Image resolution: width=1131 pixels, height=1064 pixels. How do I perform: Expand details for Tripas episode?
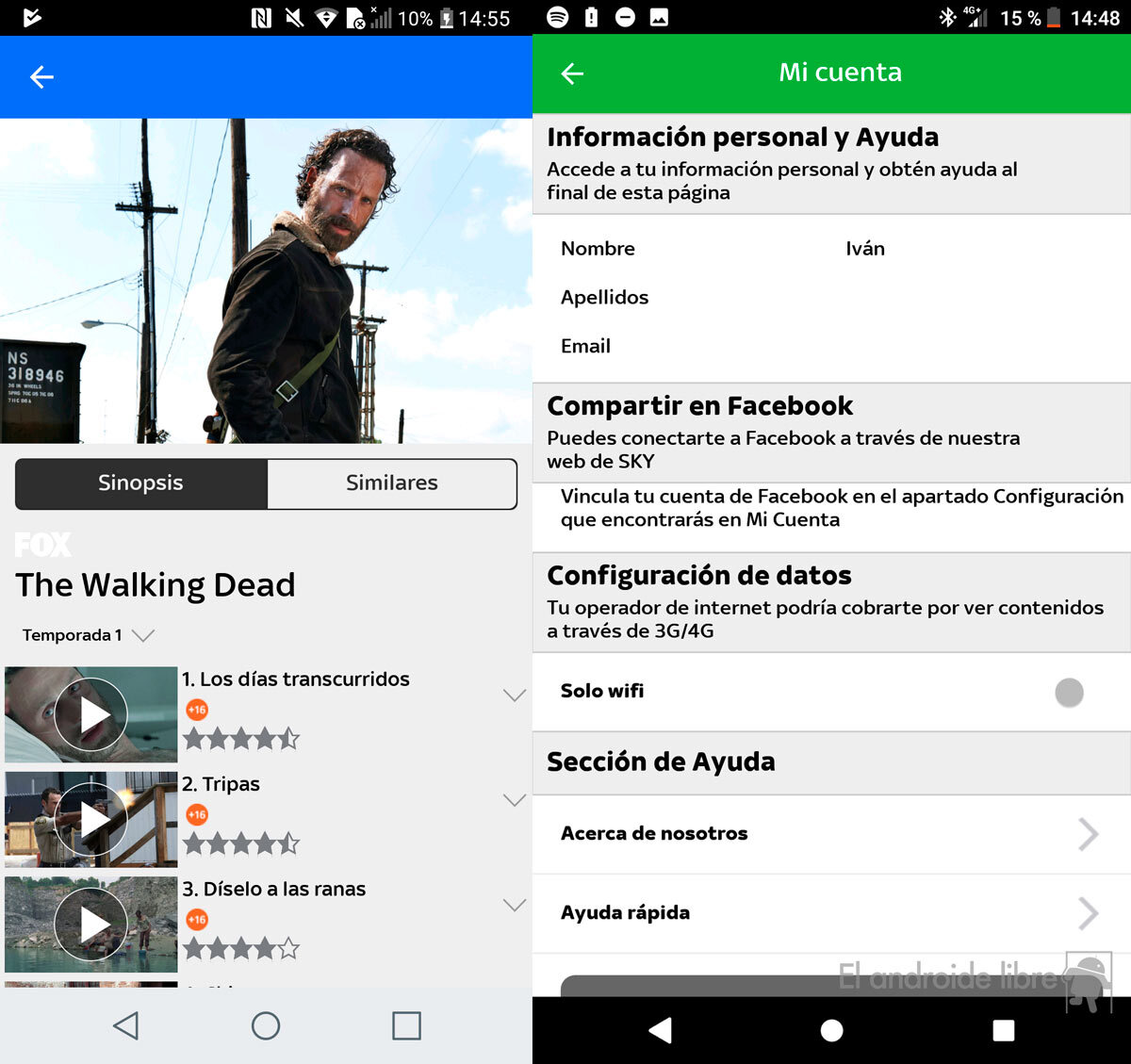(x=515, y=800)
